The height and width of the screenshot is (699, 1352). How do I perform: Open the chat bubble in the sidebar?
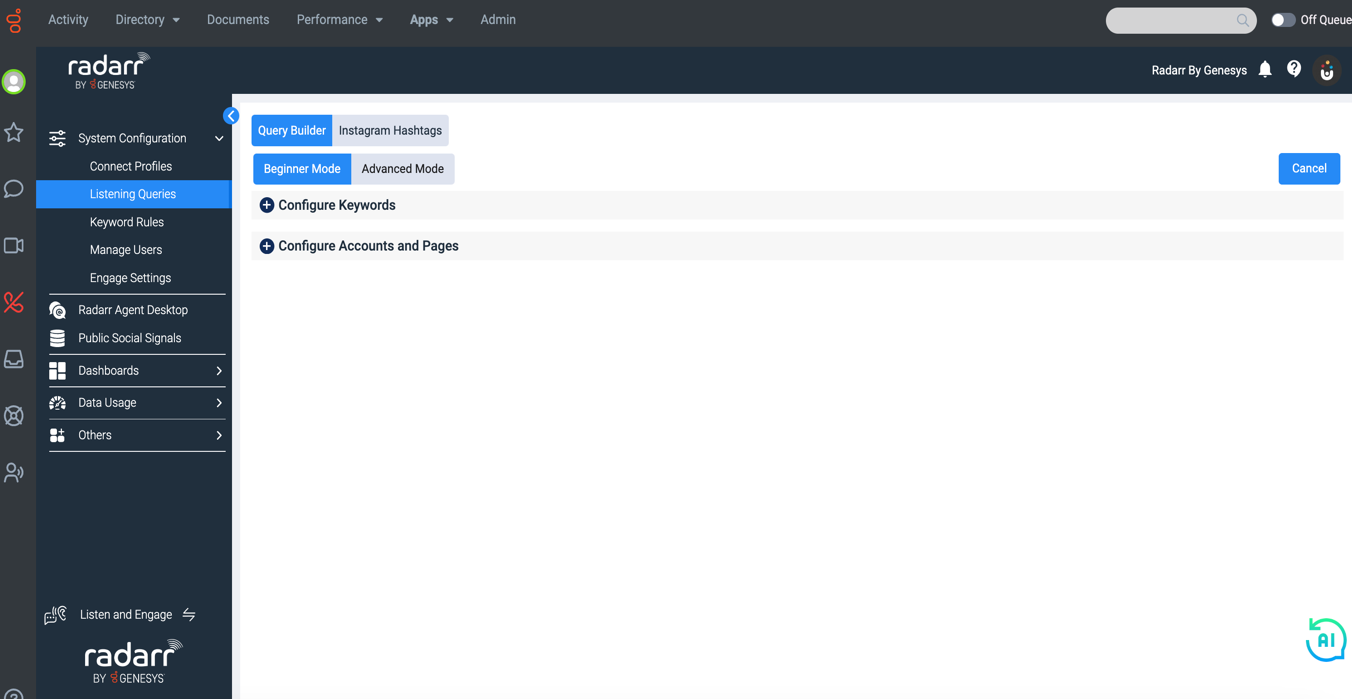(14, 189)
